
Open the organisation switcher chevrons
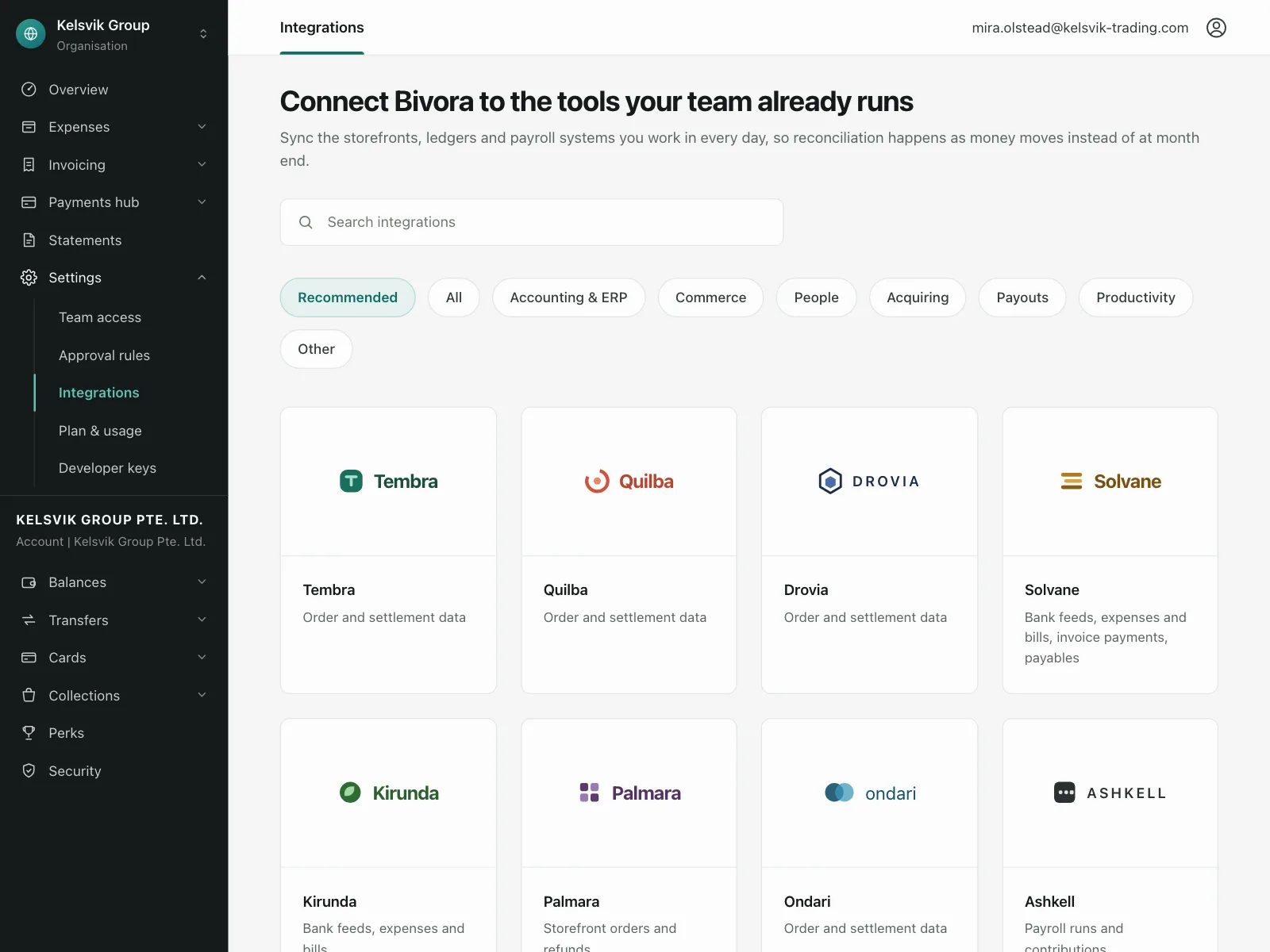click(x=203, y=34)
